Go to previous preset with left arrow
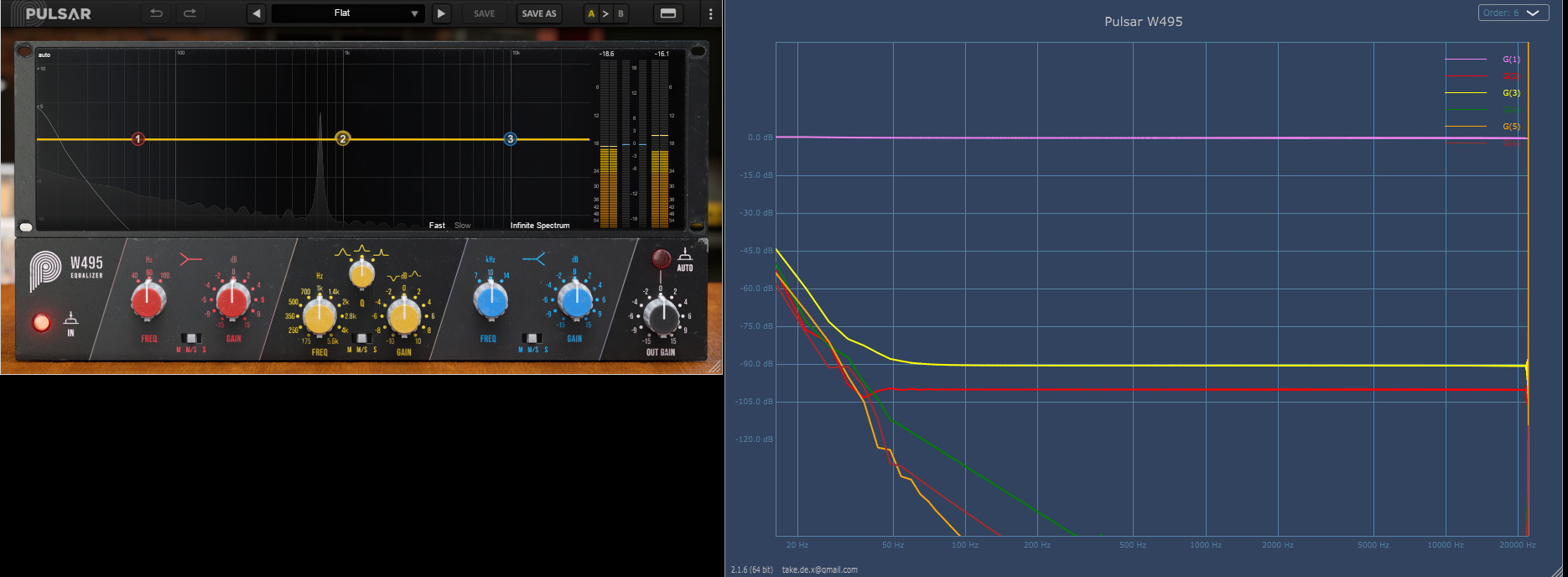This screenshot has height=577, width=1568. point(257,13)
